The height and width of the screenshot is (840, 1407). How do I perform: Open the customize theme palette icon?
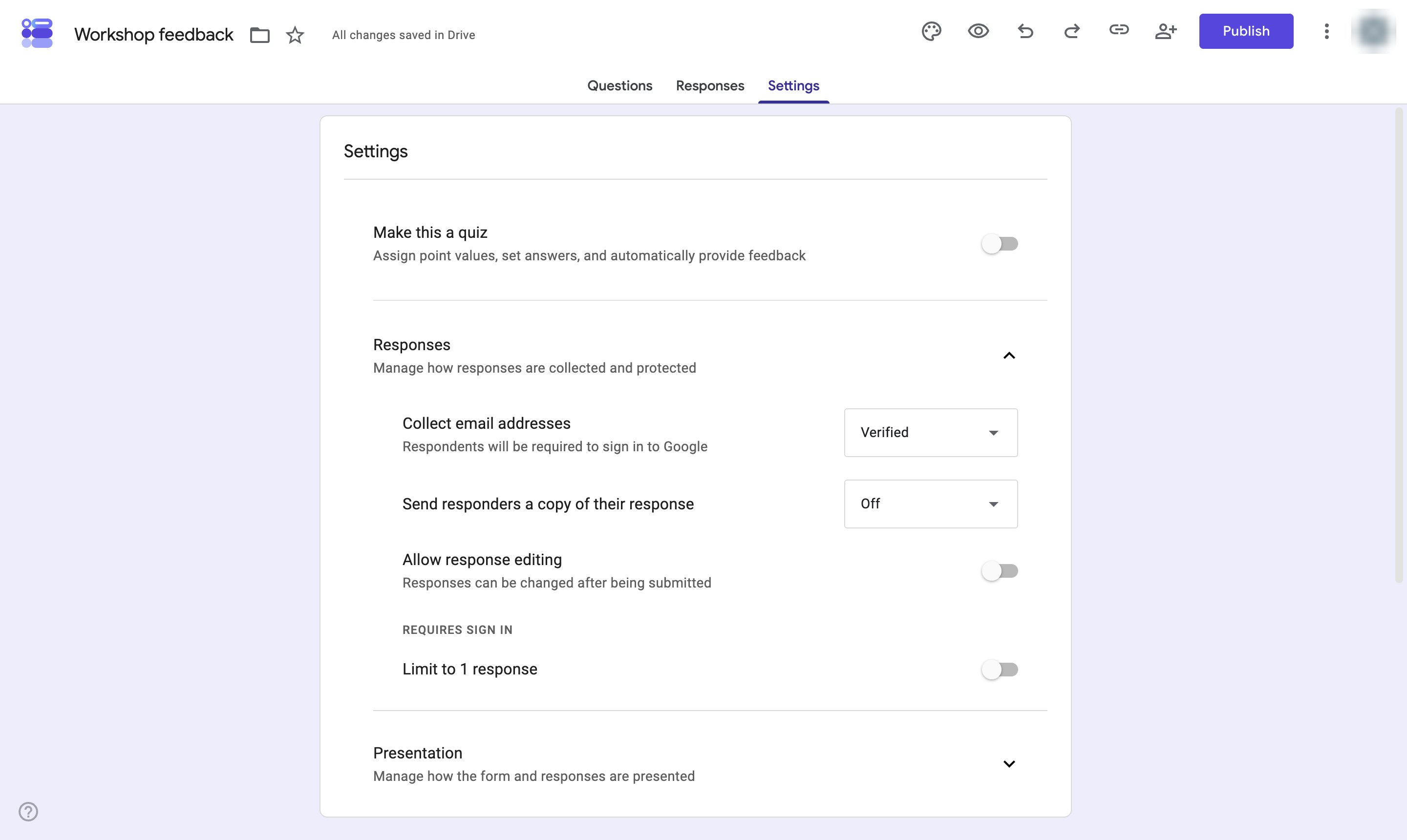pyautogui.click(x=931, y=31)
